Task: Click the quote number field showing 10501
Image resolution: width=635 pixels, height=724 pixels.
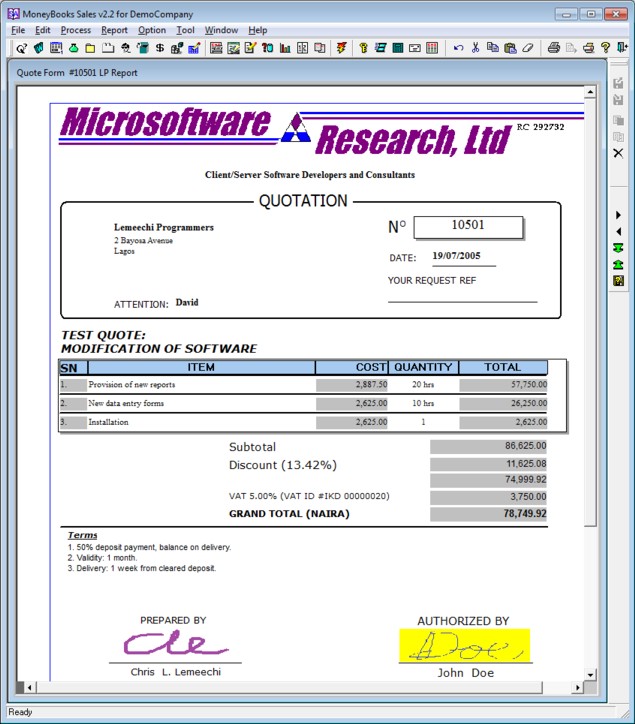Action: pos(468,227)
